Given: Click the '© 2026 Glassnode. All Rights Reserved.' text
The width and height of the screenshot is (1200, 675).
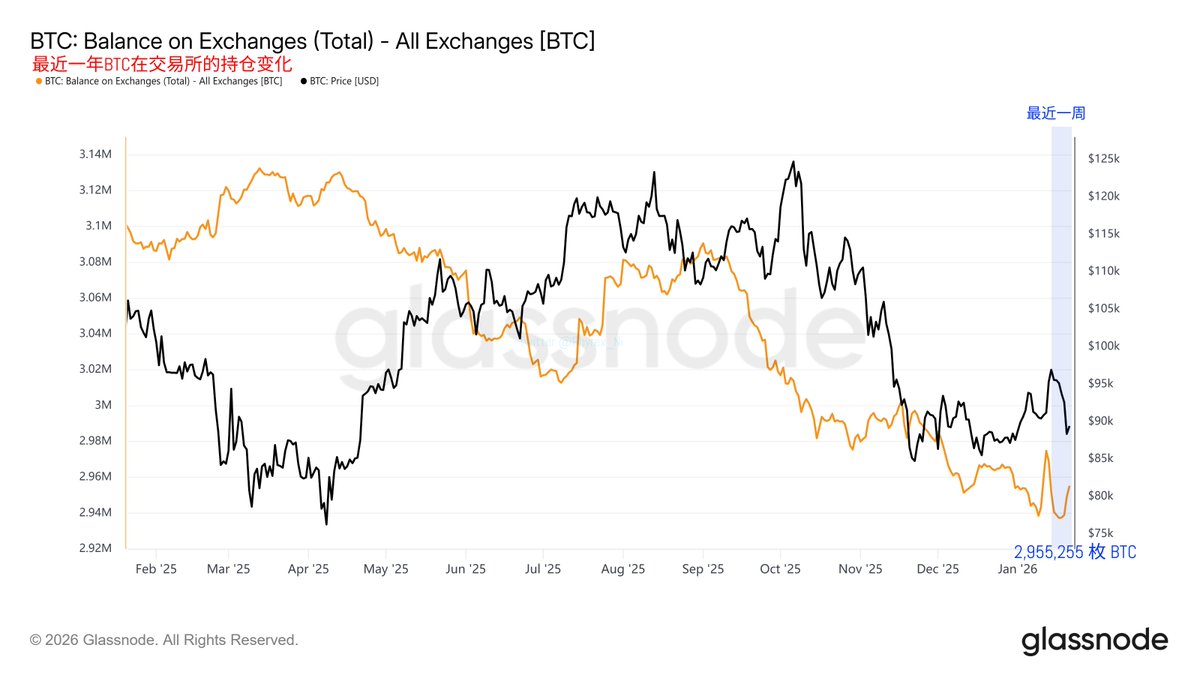Looking at the screenshot, I should coord(164,640).
